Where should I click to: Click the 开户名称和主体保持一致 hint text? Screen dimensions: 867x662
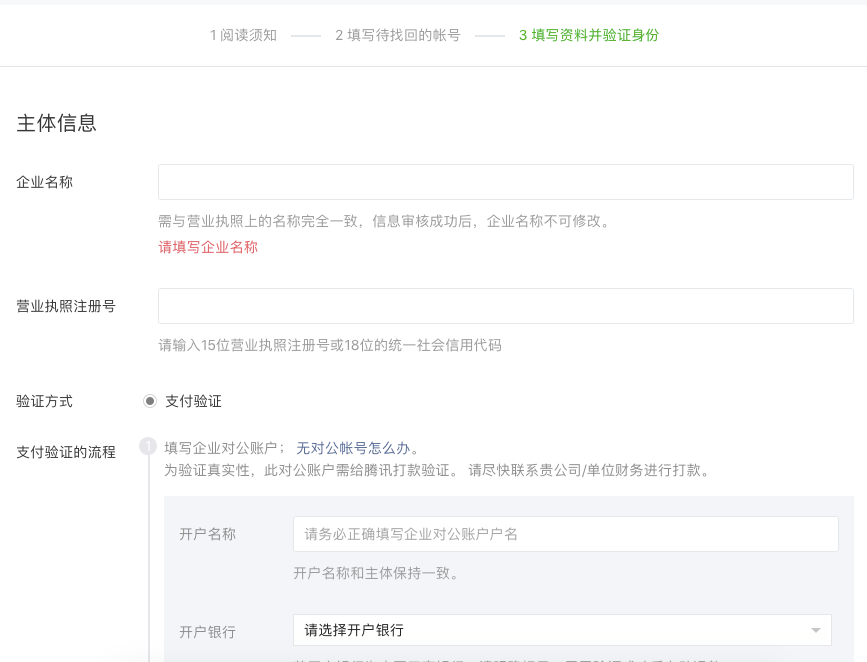coord(376,574)
